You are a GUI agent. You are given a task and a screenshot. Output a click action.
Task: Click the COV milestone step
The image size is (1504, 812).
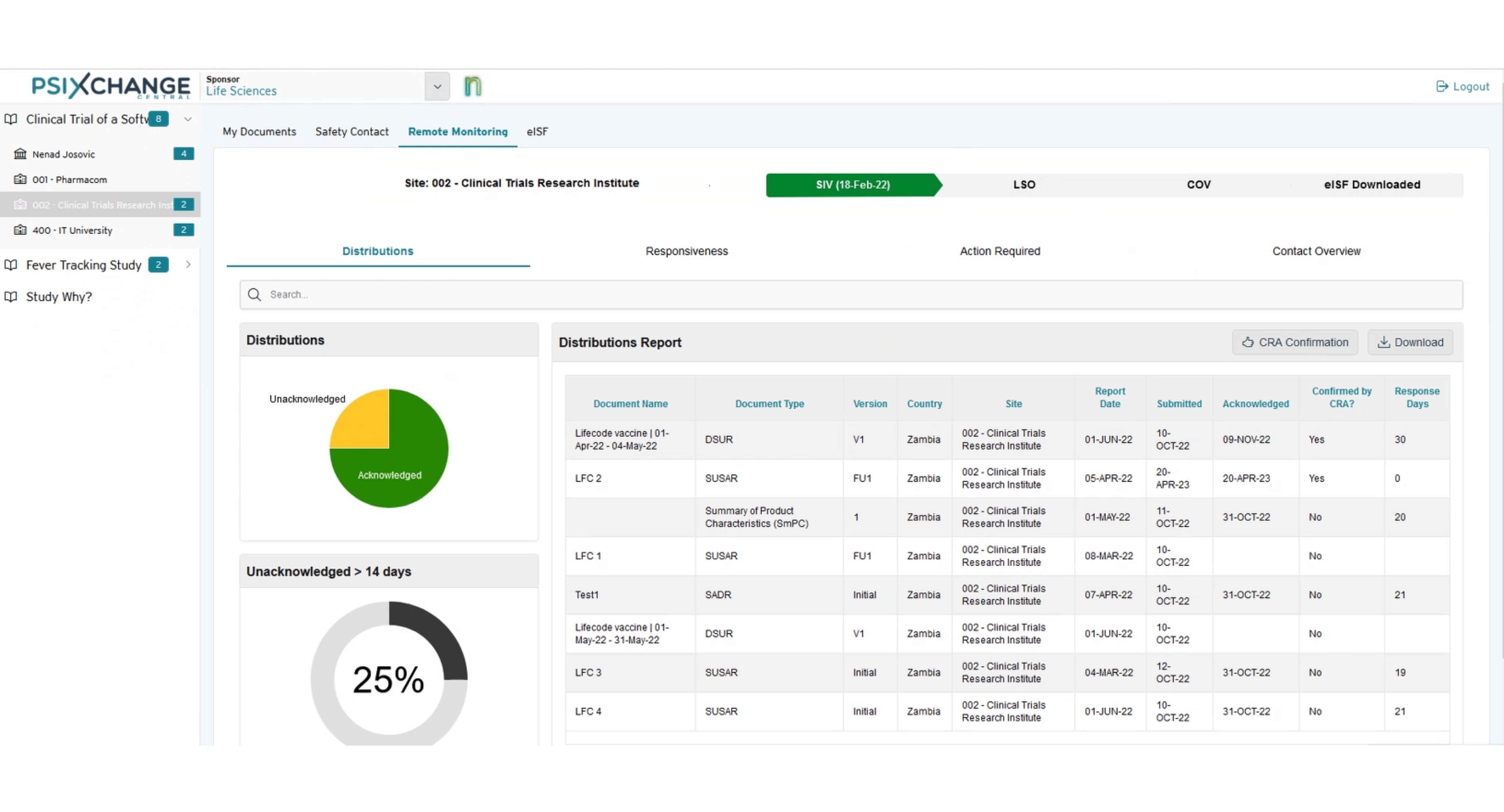[x=1199, y=185]
